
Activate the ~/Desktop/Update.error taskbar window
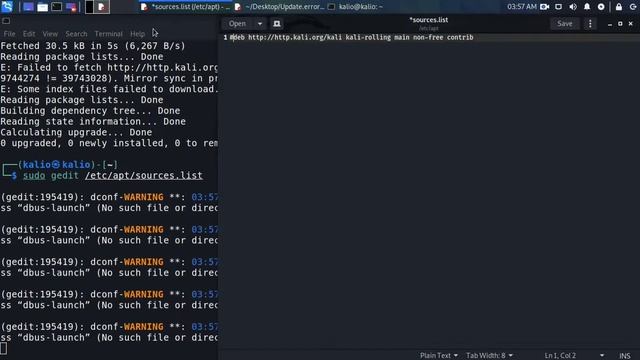point(279,7)
